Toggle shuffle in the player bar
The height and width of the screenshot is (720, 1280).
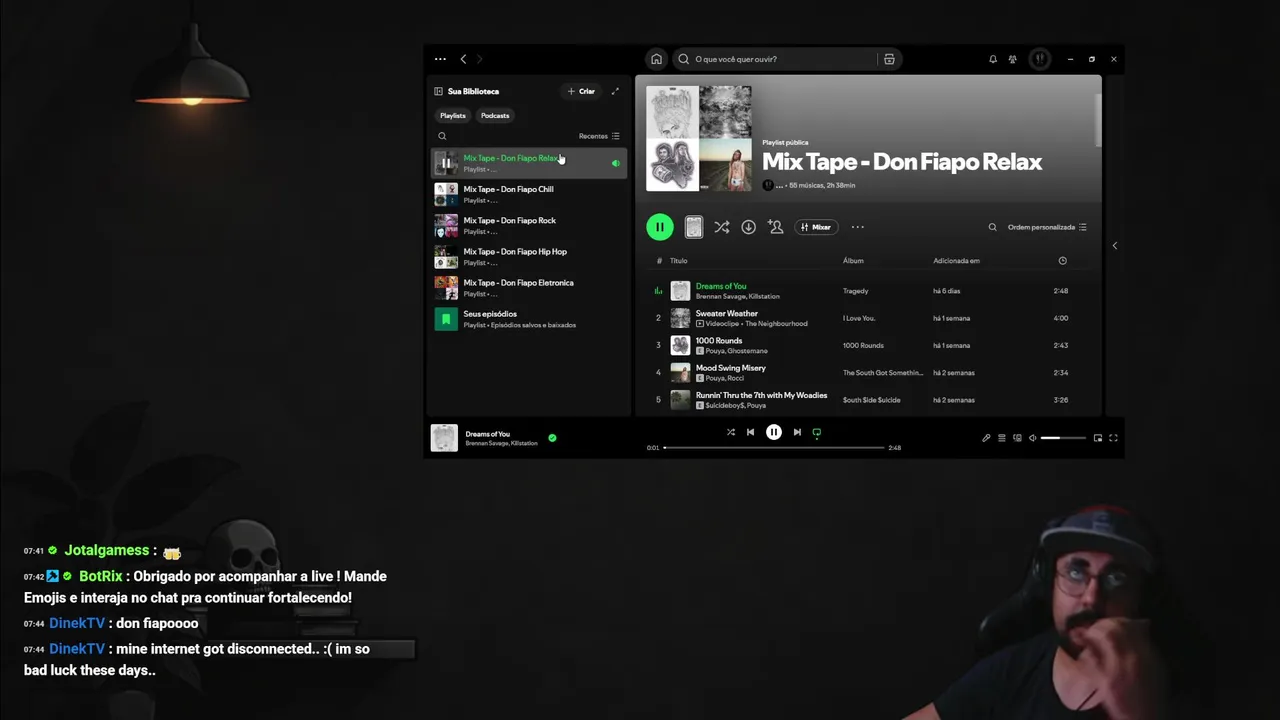(730, 432)
